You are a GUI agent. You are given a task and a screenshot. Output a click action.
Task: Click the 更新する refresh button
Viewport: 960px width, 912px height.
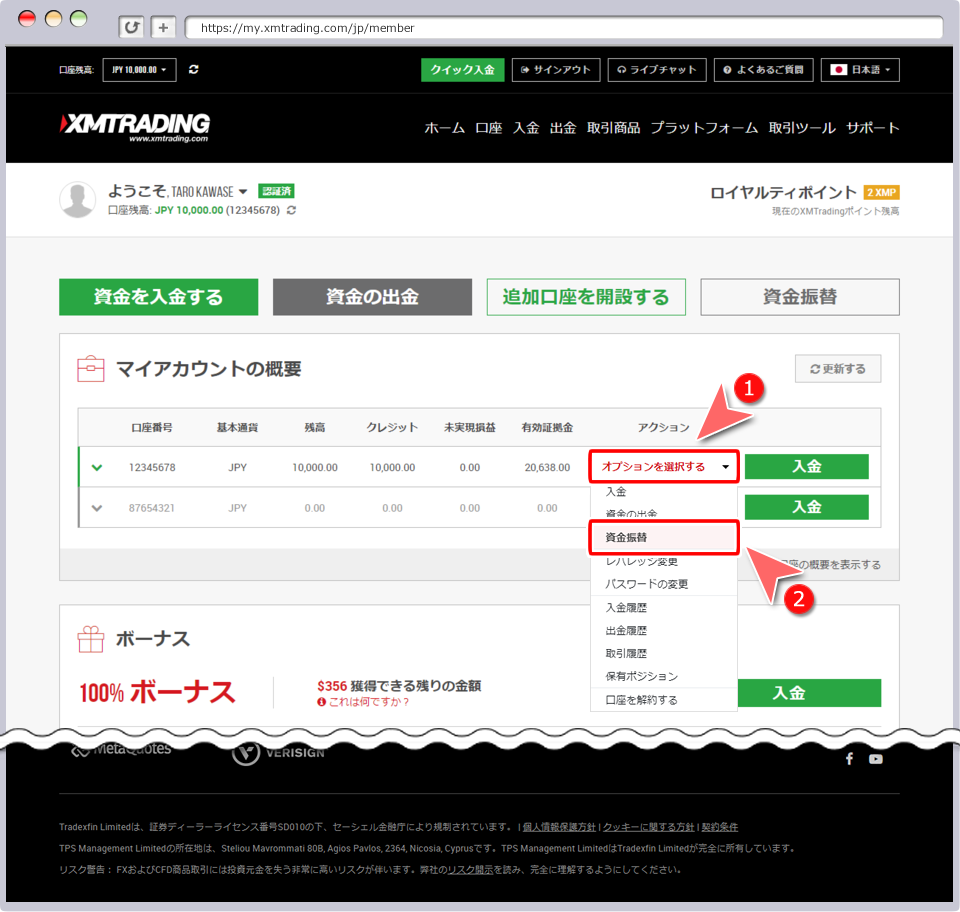pos(838,369)
